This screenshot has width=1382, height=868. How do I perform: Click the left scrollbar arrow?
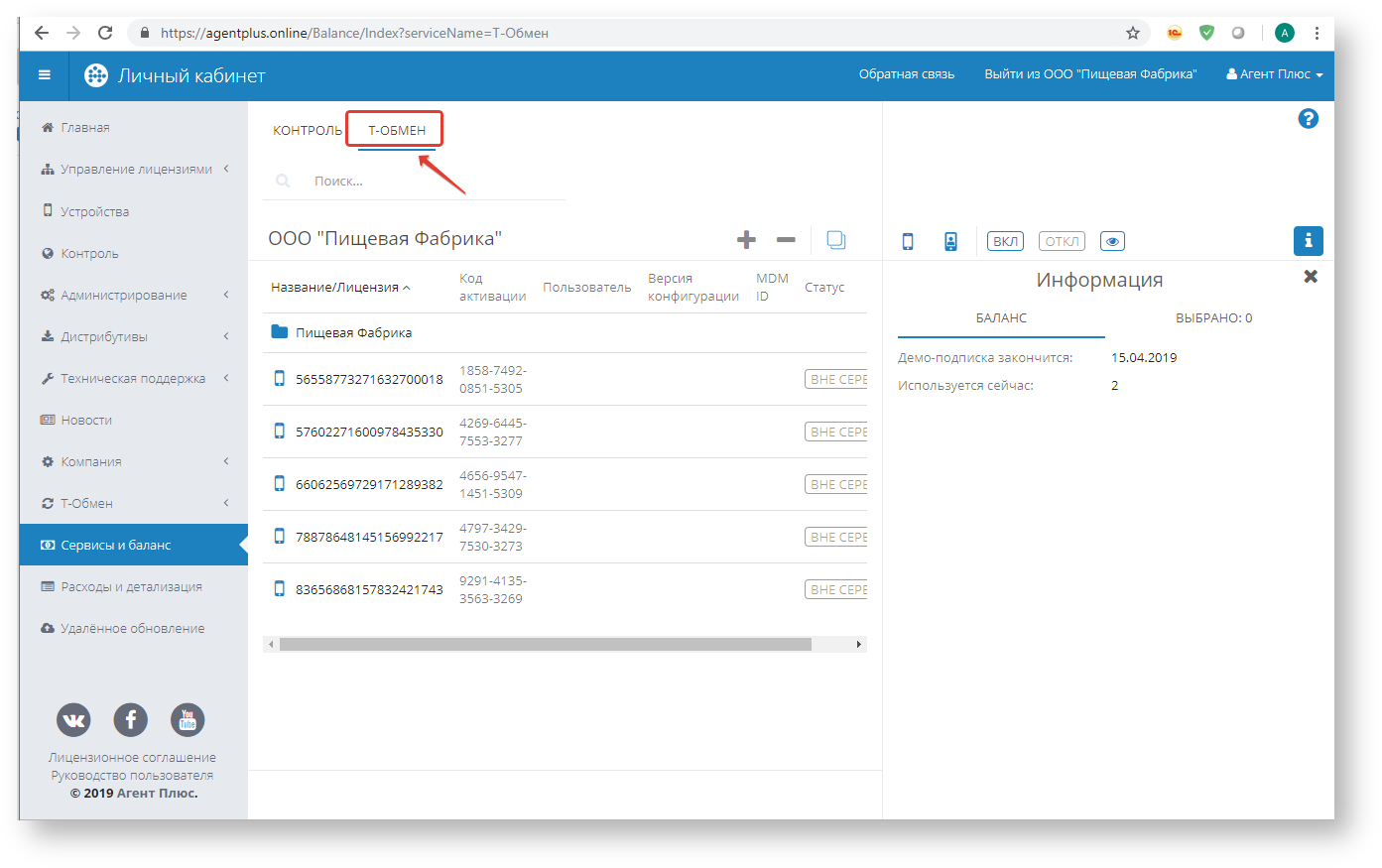[271, 645]
